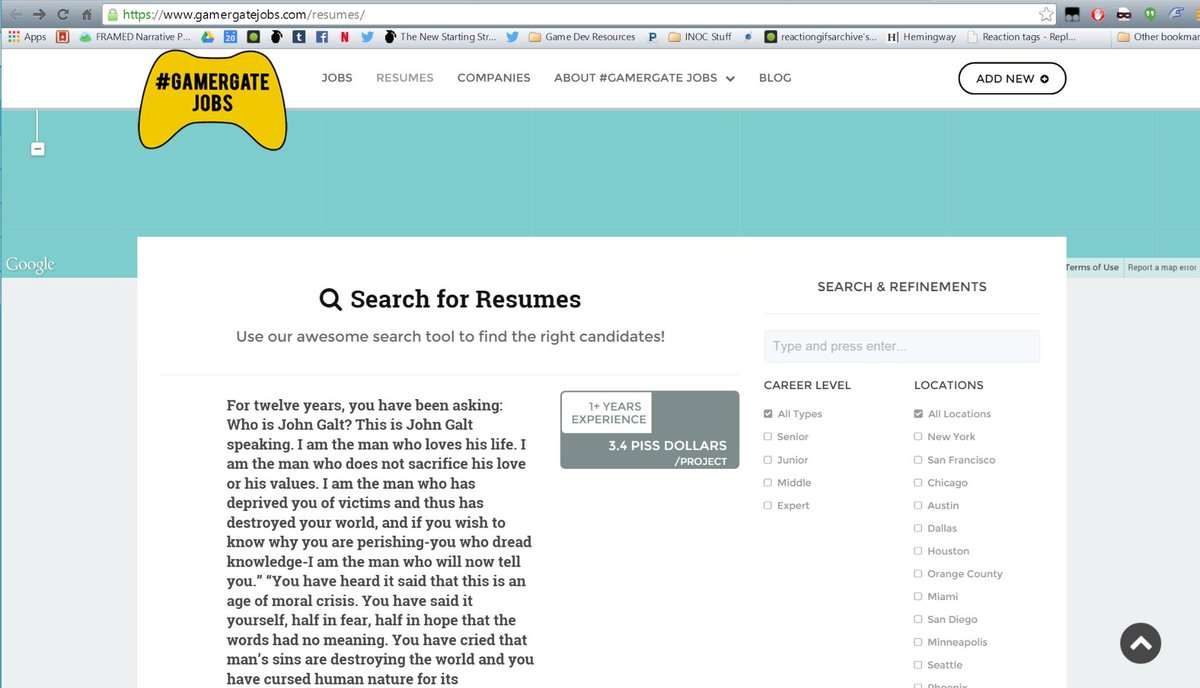Open the Reaction tags bookmark
Image resolution: width=1200 pixels, height=688 pixels.
(1024, 37)
